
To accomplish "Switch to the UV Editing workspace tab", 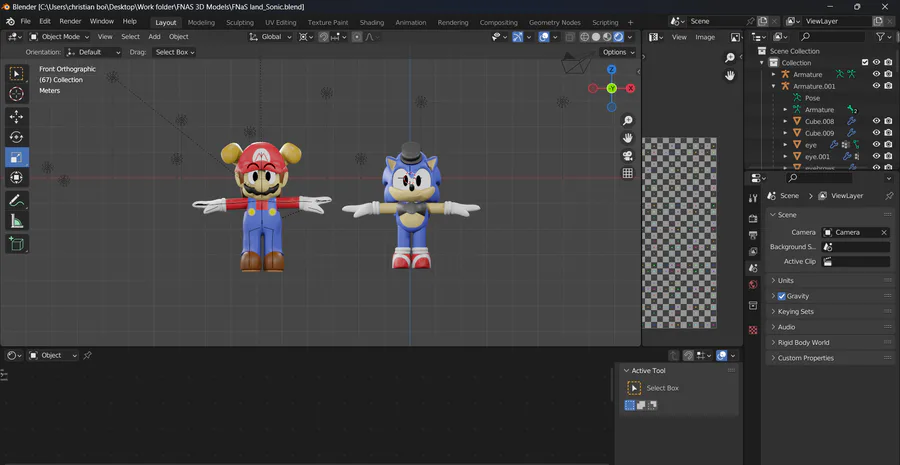I will (281, 22).
